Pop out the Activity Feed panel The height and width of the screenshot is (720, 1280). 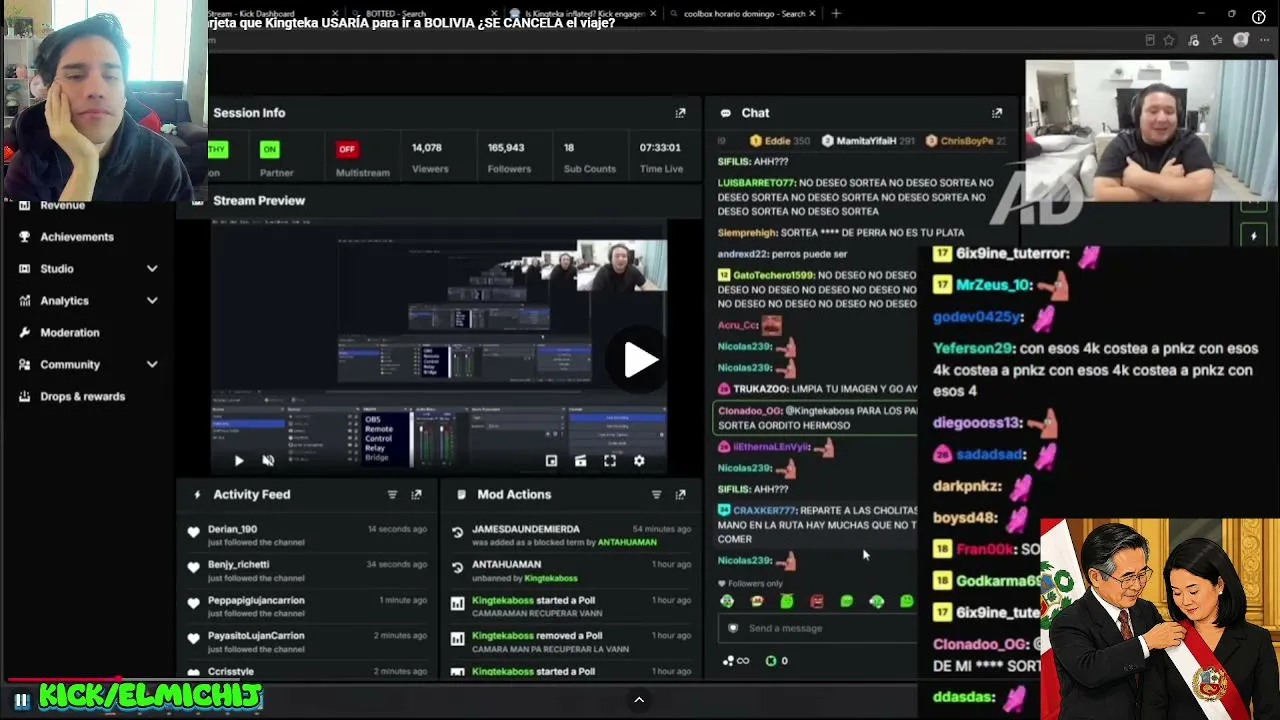(416, 495)
